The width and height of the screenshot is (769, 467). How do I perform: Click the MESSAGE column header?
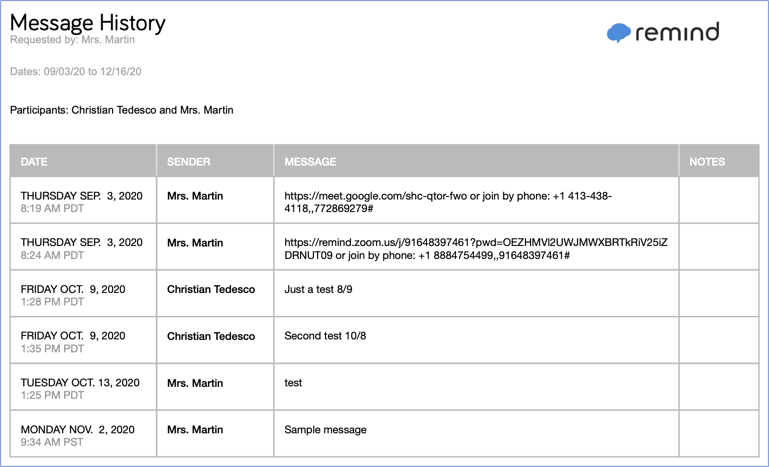click(x=310, y=161)
